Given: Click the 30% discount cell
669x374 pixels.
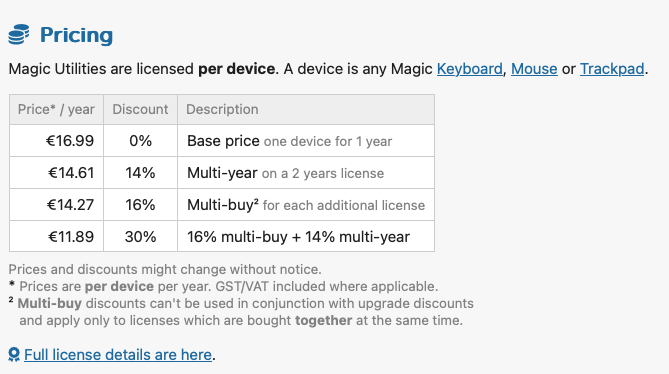Looking at the screenshot, I should click(x=140, y=236).
